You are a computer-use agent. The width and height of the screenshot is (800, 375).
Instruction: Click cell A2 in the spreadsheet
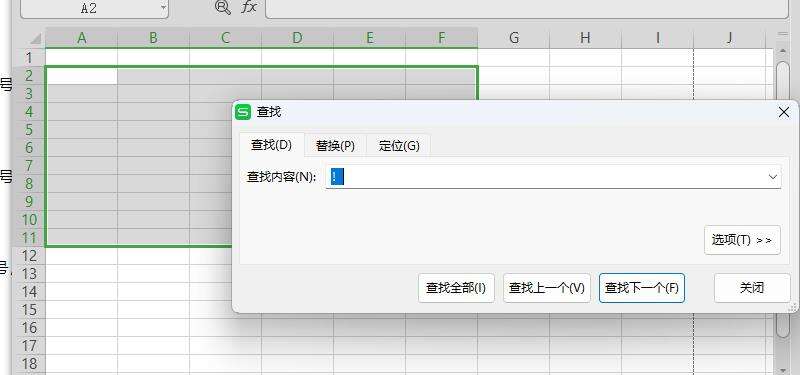[82, 76]
